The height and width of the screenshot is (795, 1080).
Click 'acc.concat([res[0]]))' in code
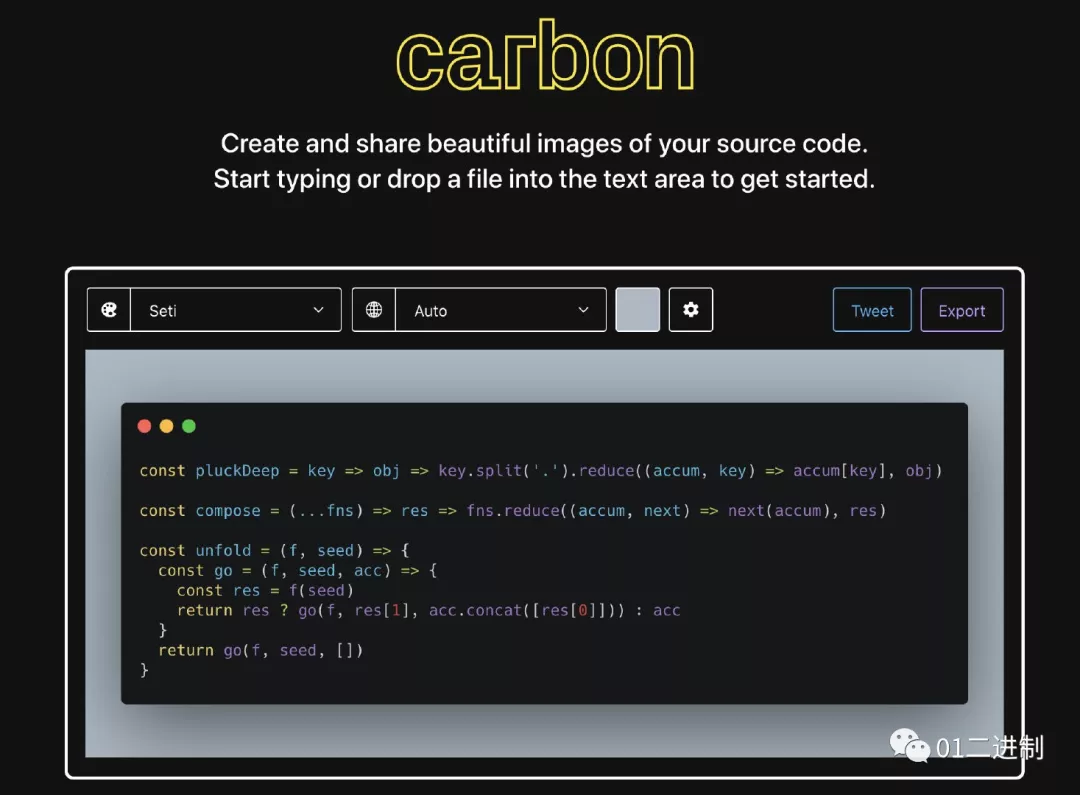click(x=527, y=610)
